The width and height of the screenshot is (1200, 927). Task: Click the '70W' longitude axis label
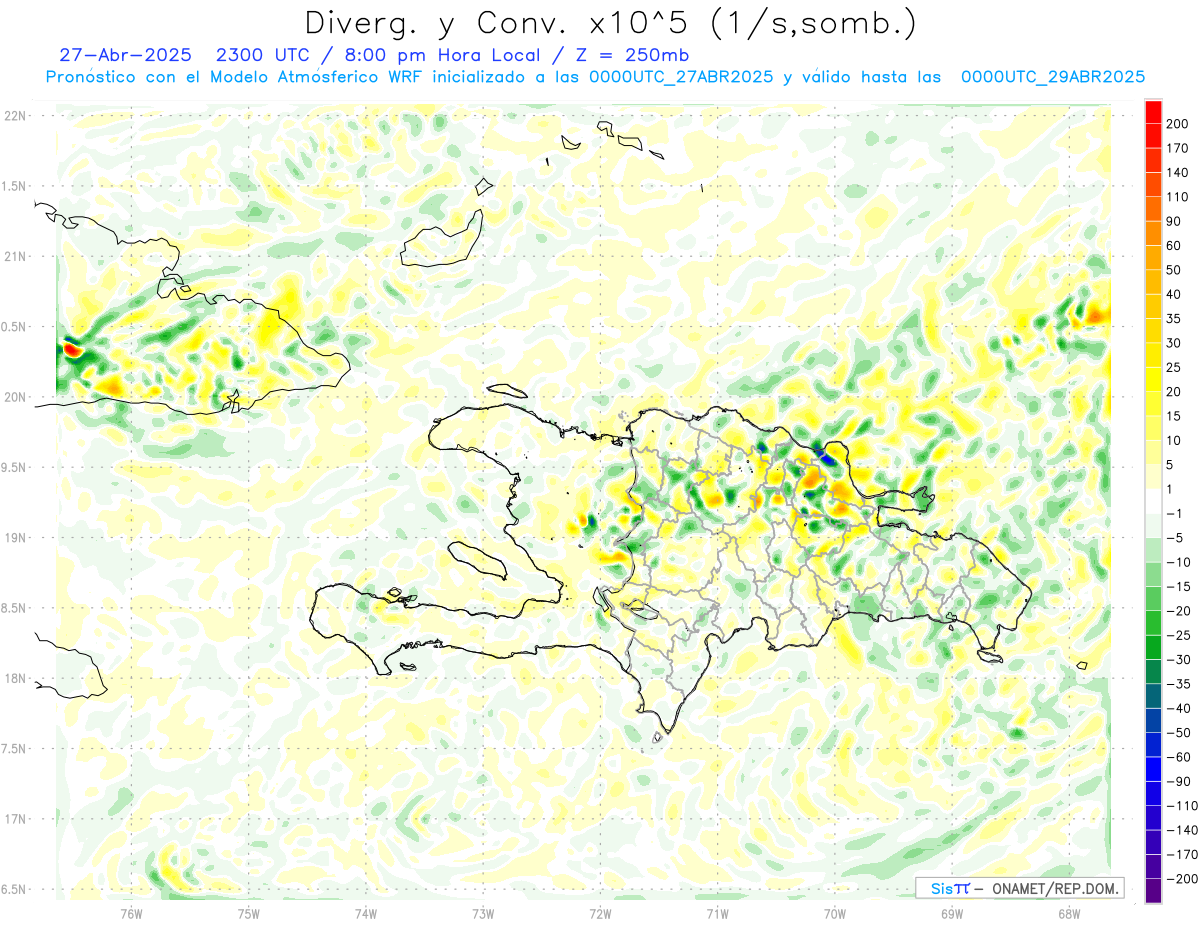[835, 912]
